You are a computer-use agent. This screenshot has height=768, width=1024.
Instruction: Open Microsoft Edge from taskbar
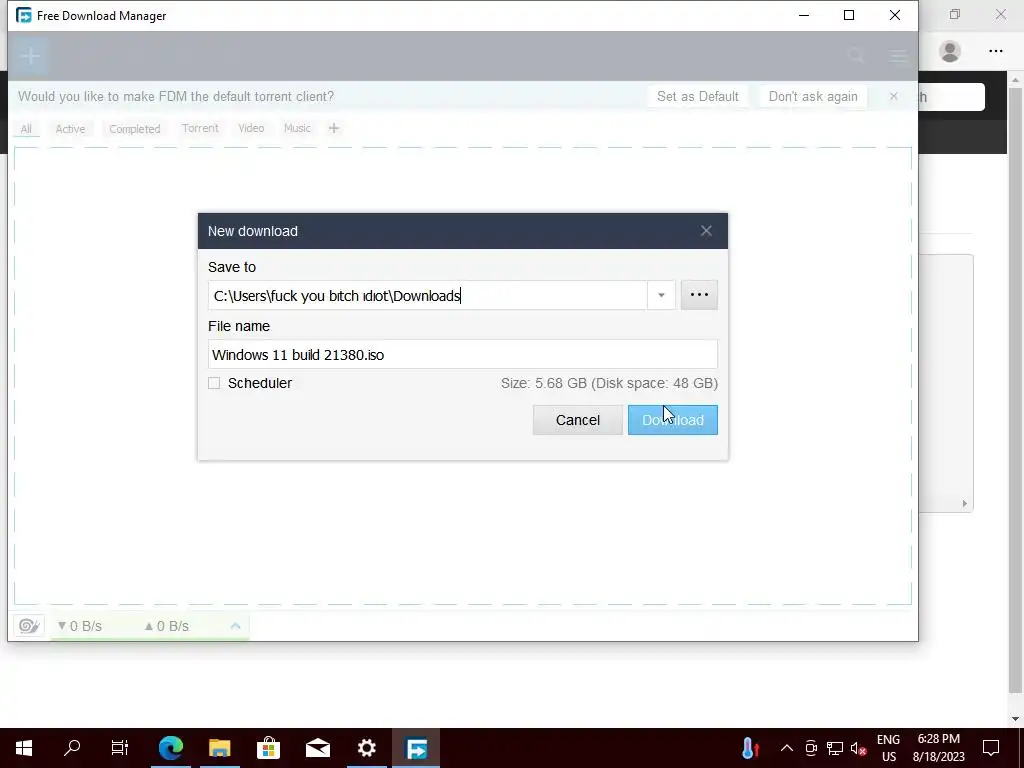pos(170,748)
